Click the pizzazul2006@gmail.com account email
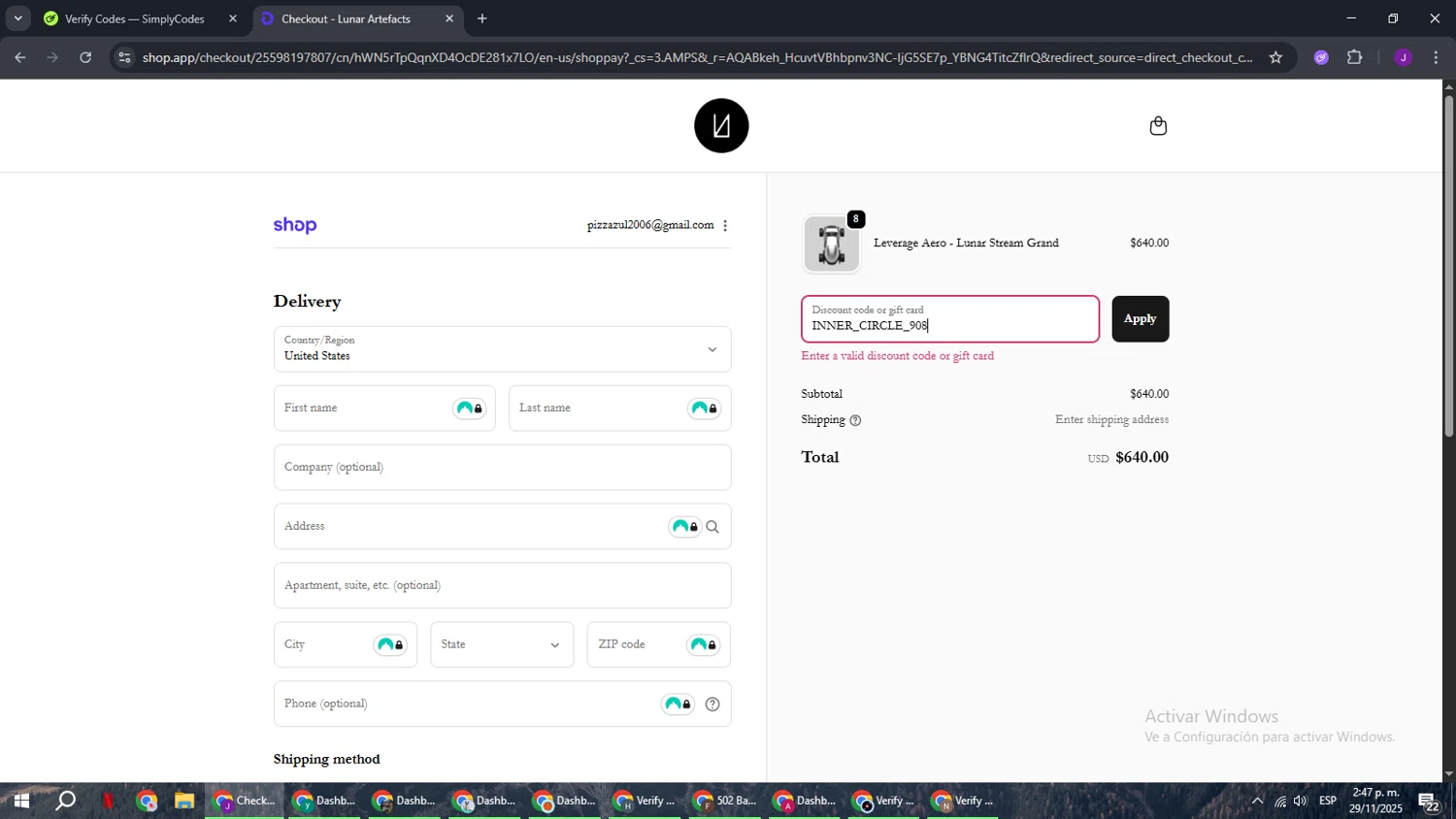 [x=650, y=225]
